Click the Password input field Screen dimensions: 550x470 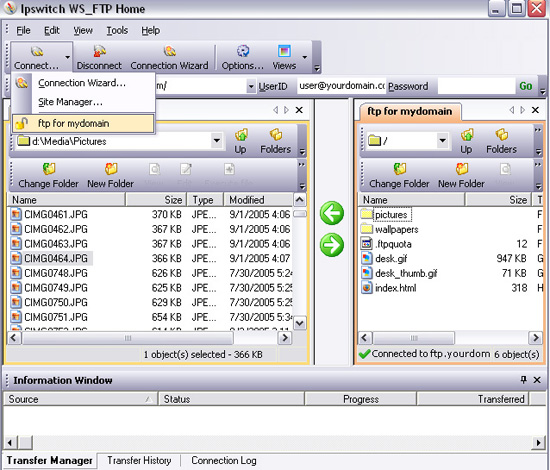tap(477, 86)
